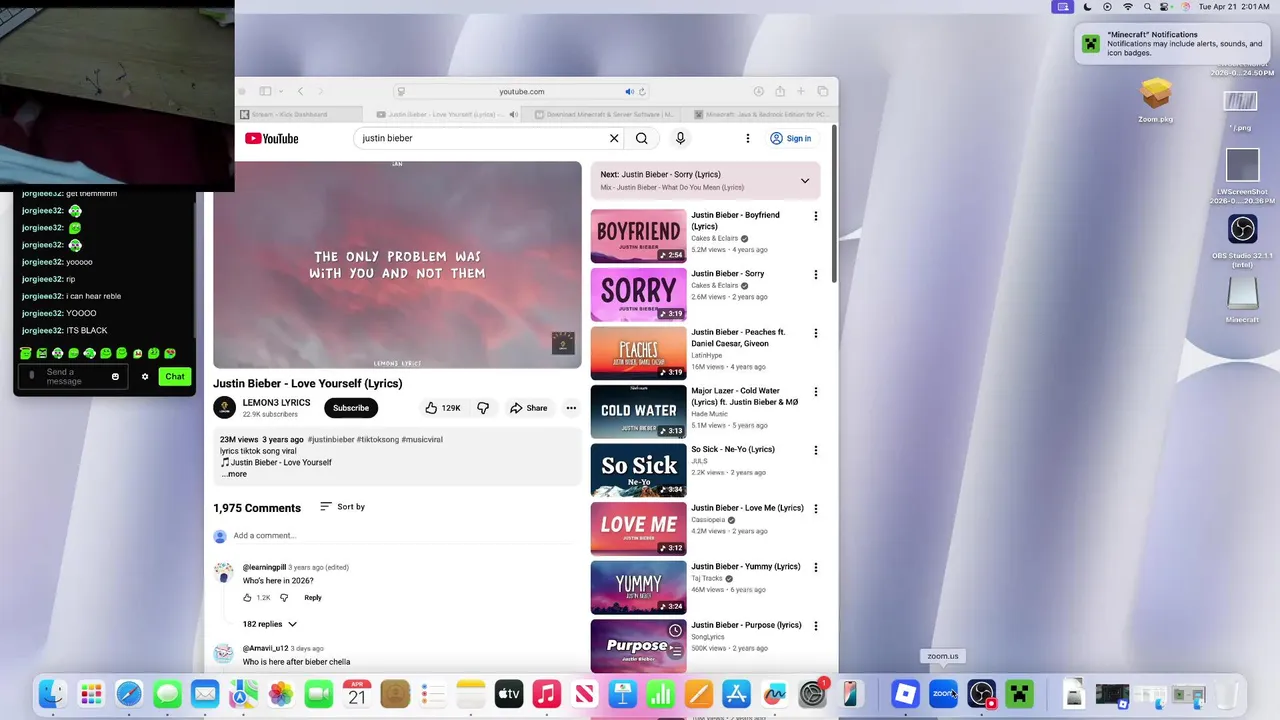Open Music app in the Dock
The height and width of the screenshot is (720, 1280).
547,693
